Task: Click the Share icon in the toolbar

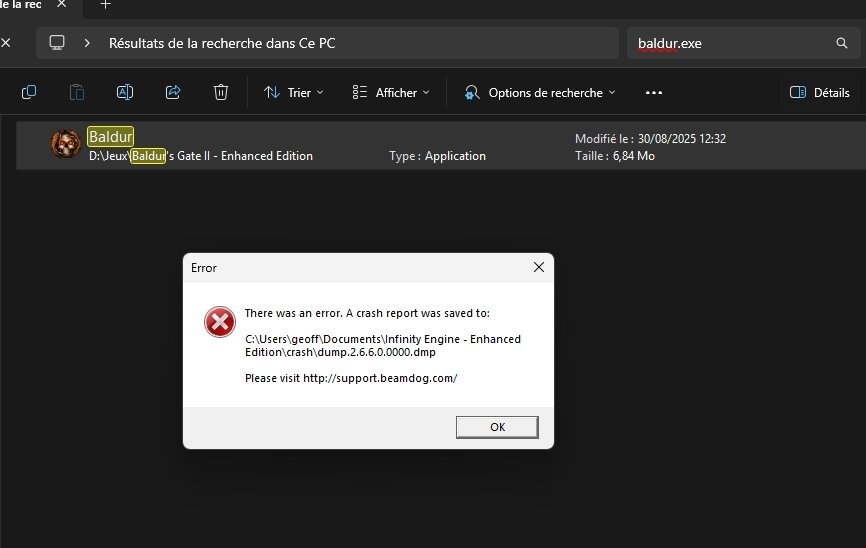Action: pos(173,92)
